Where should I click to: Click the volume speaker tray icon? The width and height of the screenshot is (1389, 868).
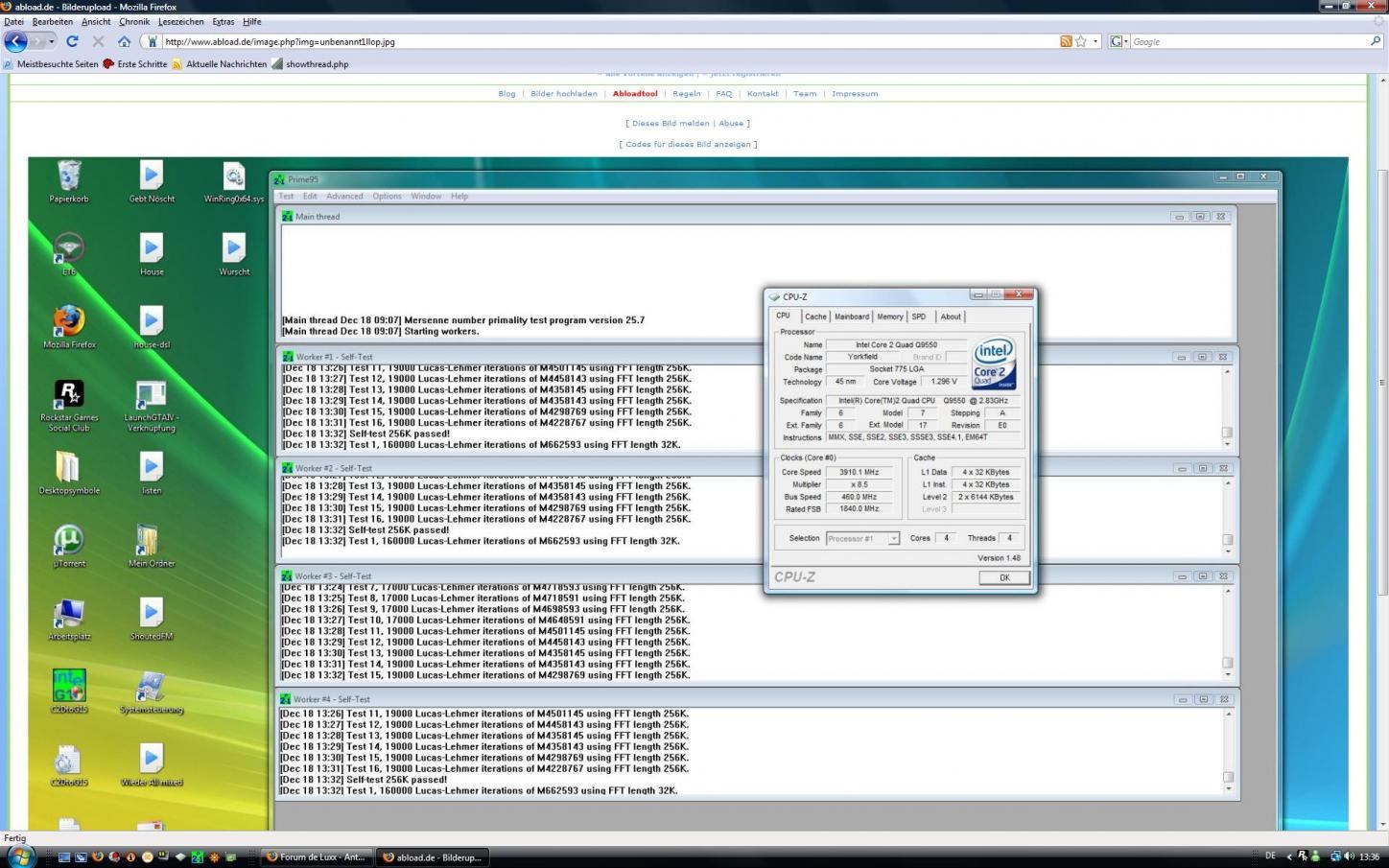1350,856
